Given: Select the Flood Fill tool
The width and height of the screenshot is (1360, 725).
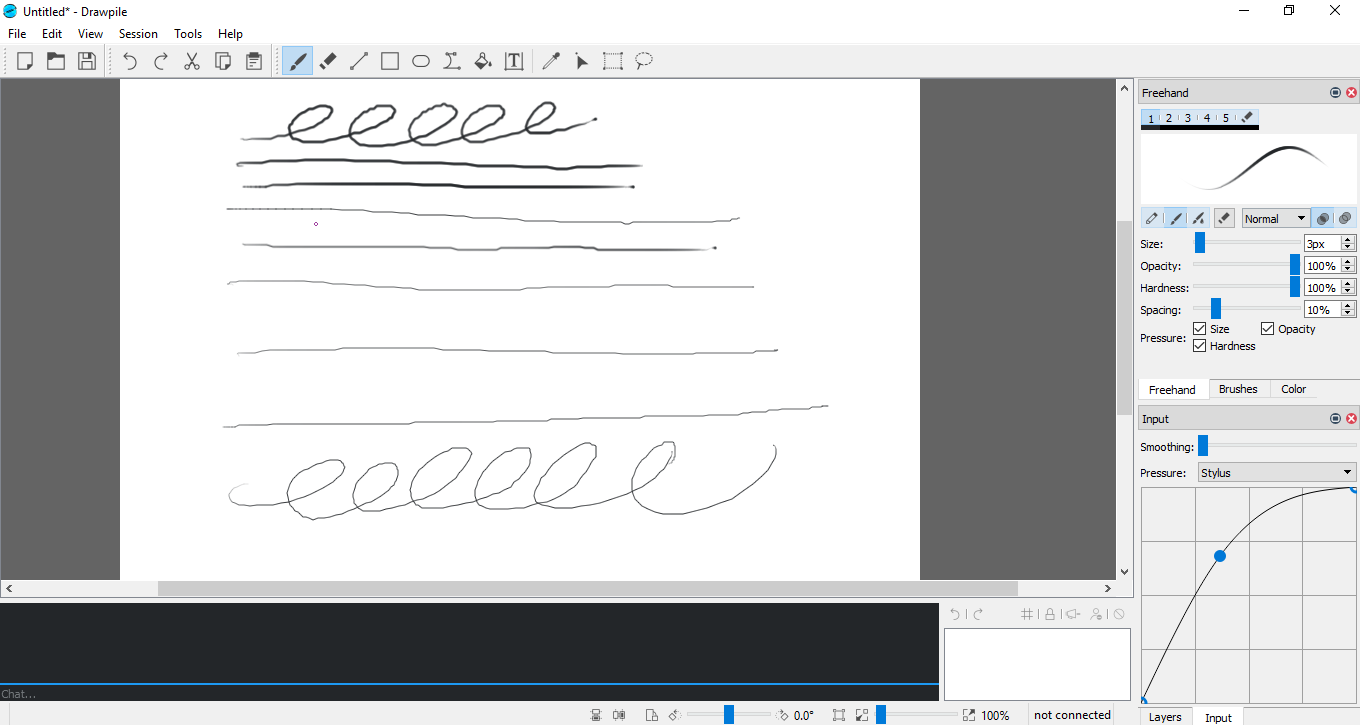Looking at the screenshot, I should point(483,61).
